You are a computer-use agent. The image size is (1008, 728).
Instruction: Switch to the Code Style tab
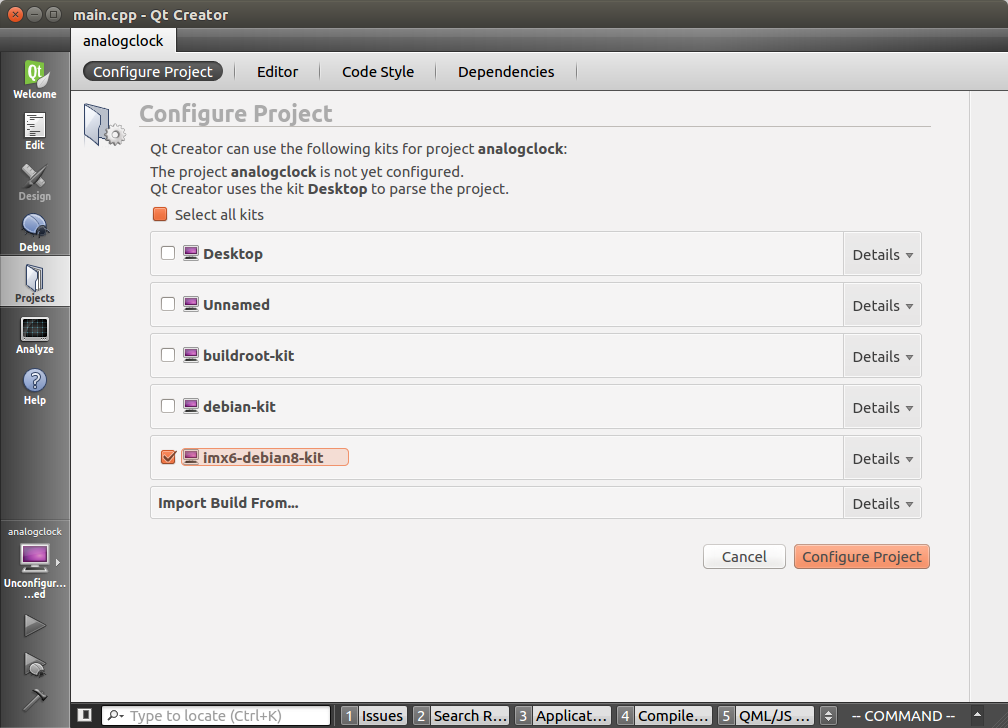pos(377,72)
